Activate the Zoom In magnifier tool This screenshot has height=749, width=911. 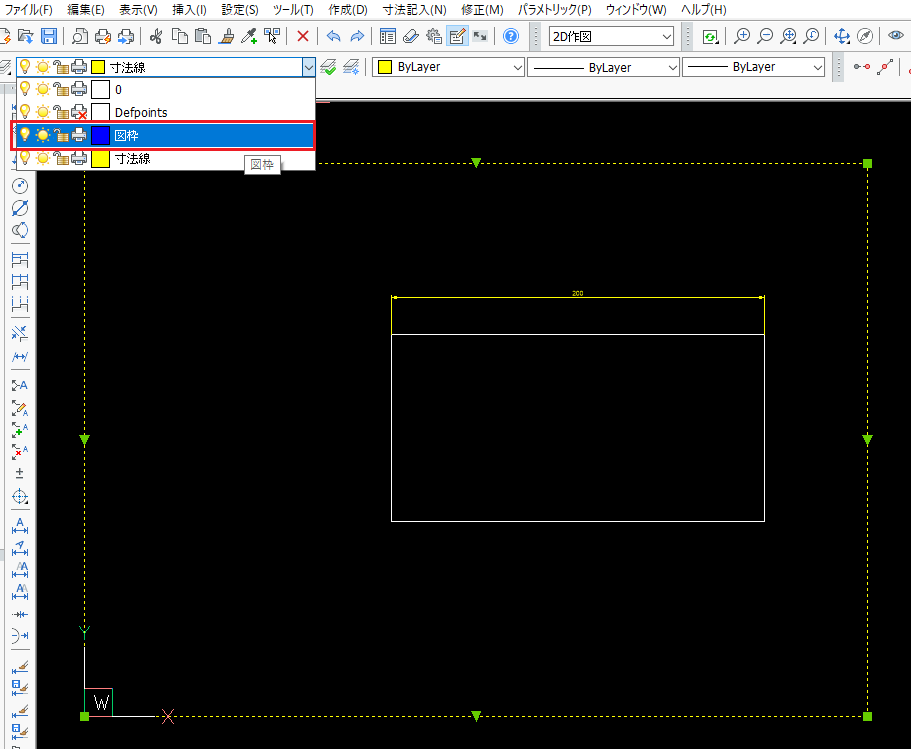742,36
